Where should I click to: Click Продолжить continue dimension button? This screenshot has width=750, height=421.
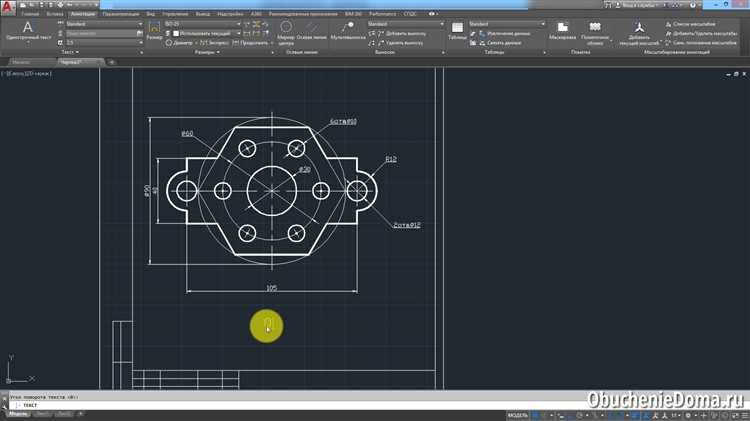[x=251, y=43]
